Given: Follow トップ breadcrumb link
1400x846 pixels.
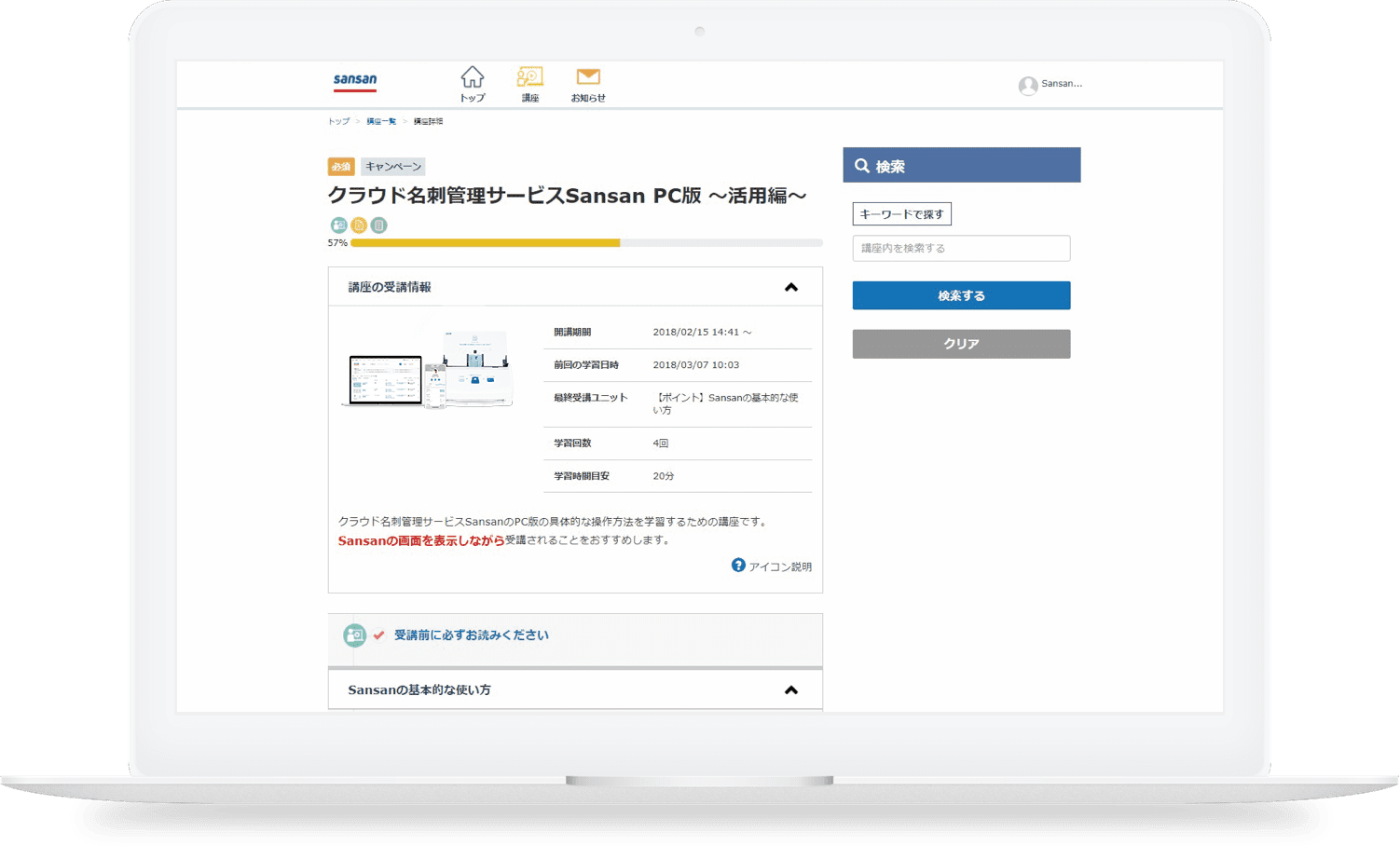Looking at the screenshot, I should 338,121.
